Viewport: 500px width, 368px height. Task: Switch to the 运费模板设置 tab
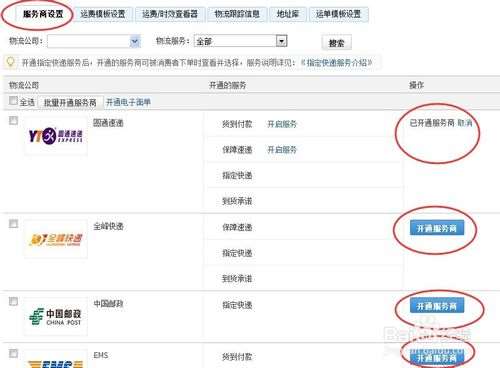pos(103,14)
